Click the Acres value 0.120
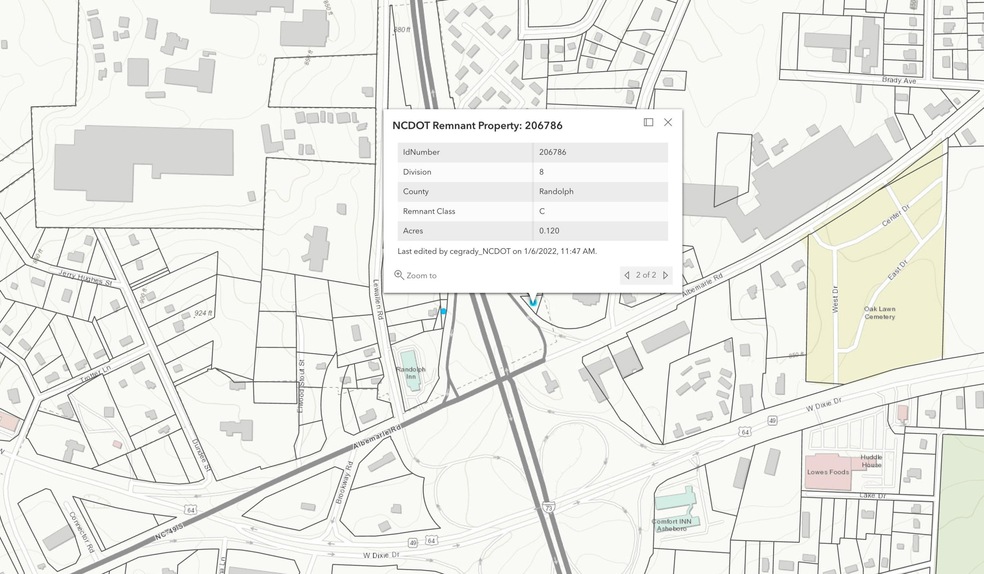 click(x=548, y=231)
